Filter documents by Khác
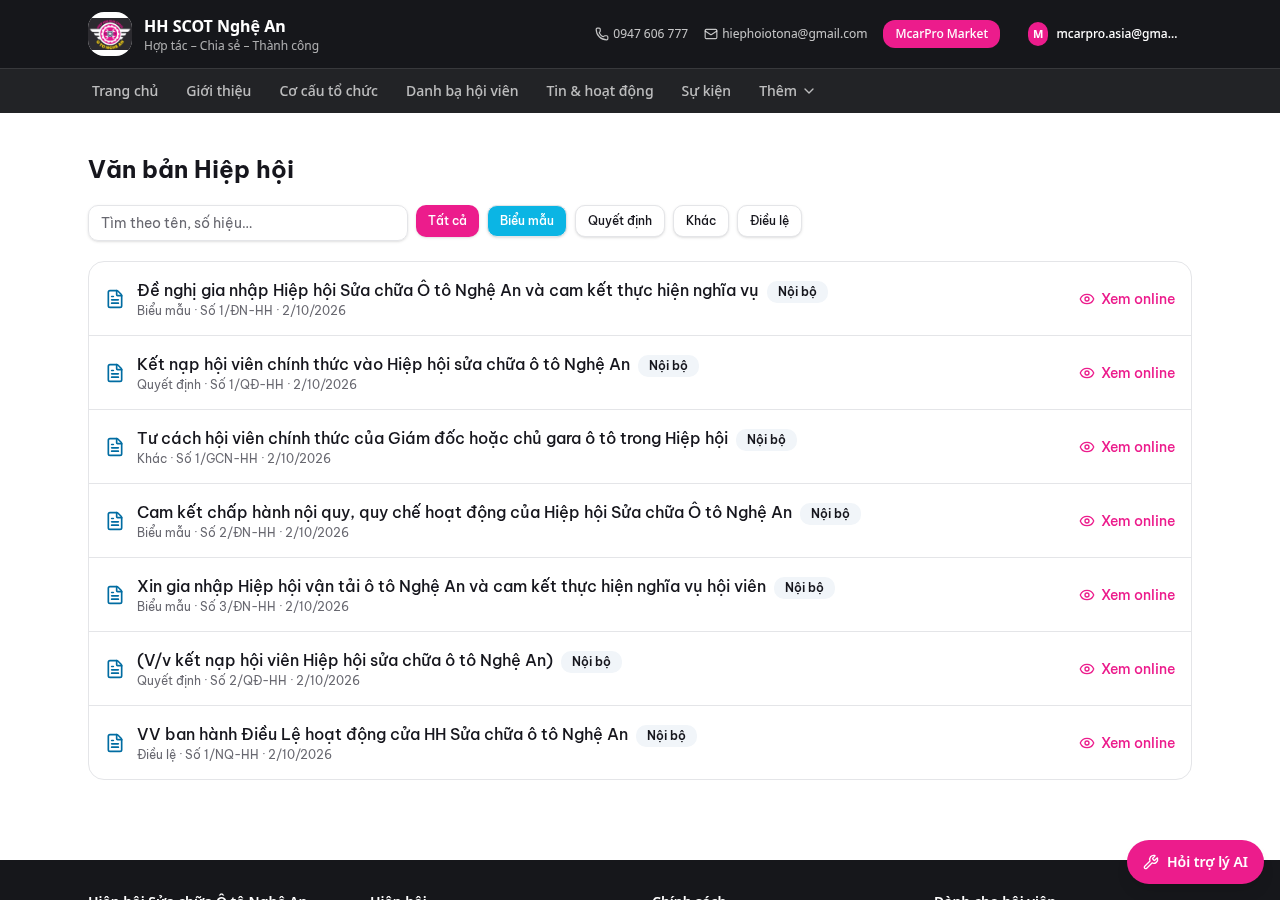This screenshot has width=1280, height=900. click(x=701, y=221)
